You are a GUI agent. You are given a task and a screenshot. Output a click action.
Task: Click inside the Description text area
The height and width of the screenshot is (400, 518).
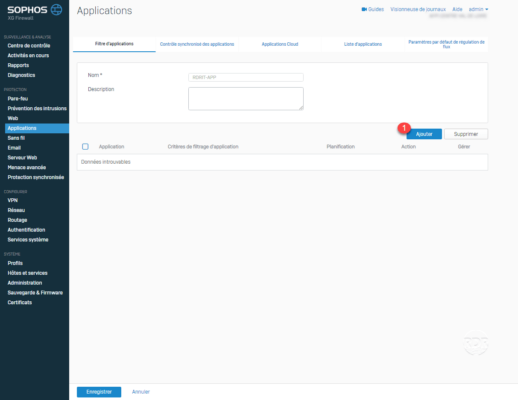tap(246, 99)
